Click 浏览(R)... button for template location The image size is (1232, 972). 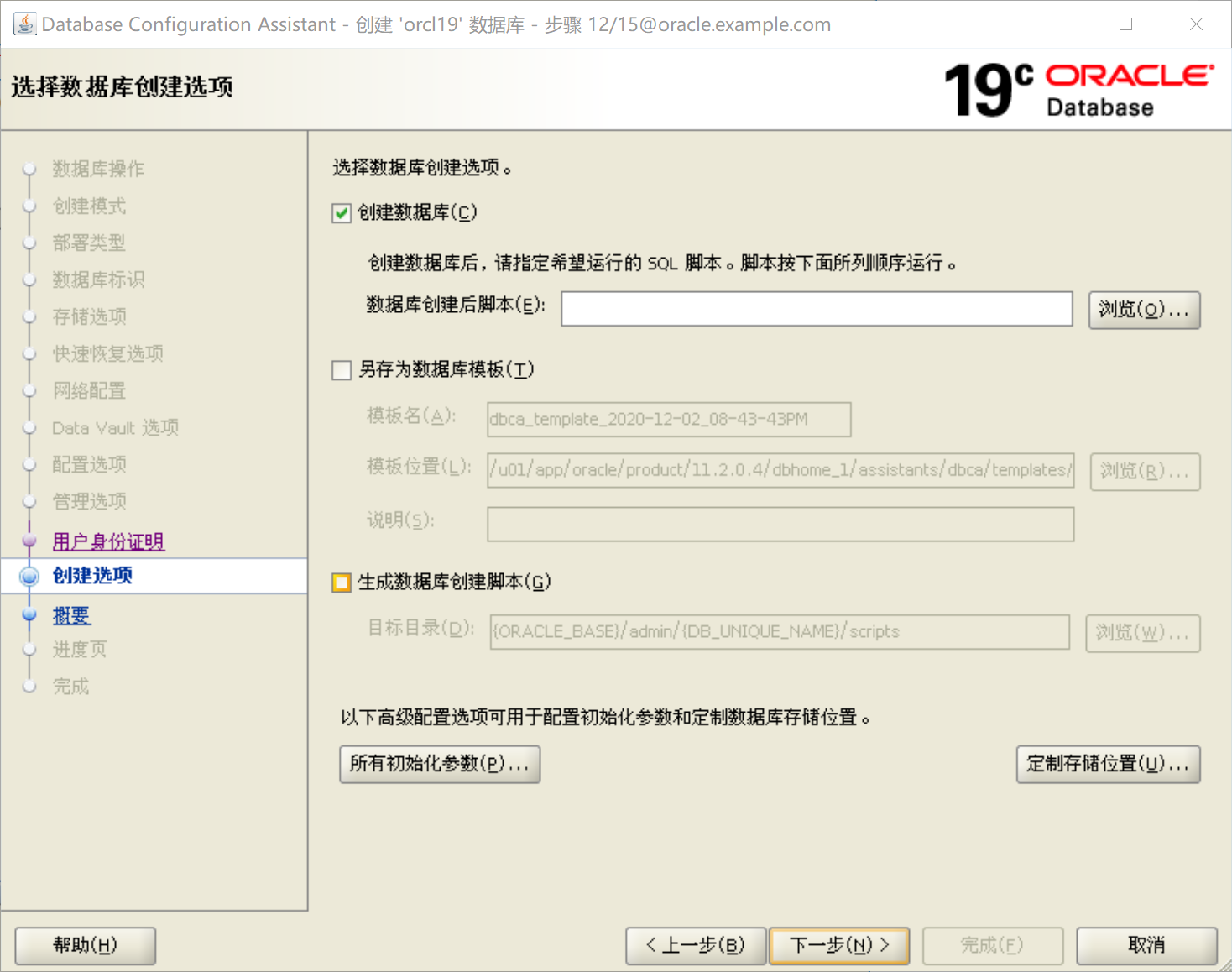pos(1145,471)
